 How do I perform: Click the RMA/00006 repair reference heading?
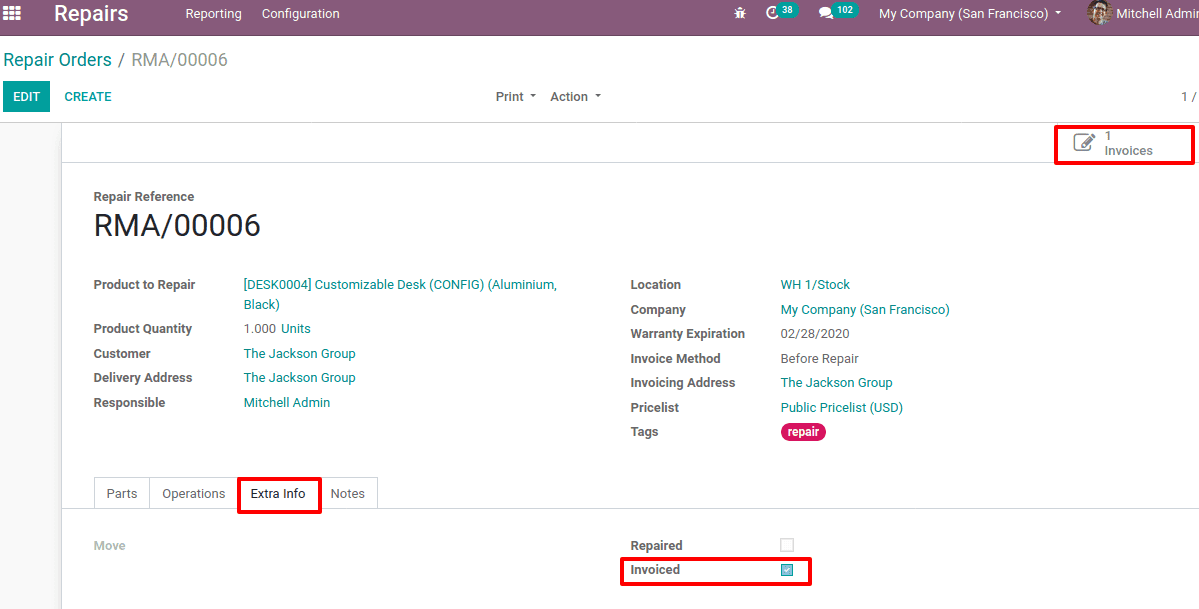[177, 226]
